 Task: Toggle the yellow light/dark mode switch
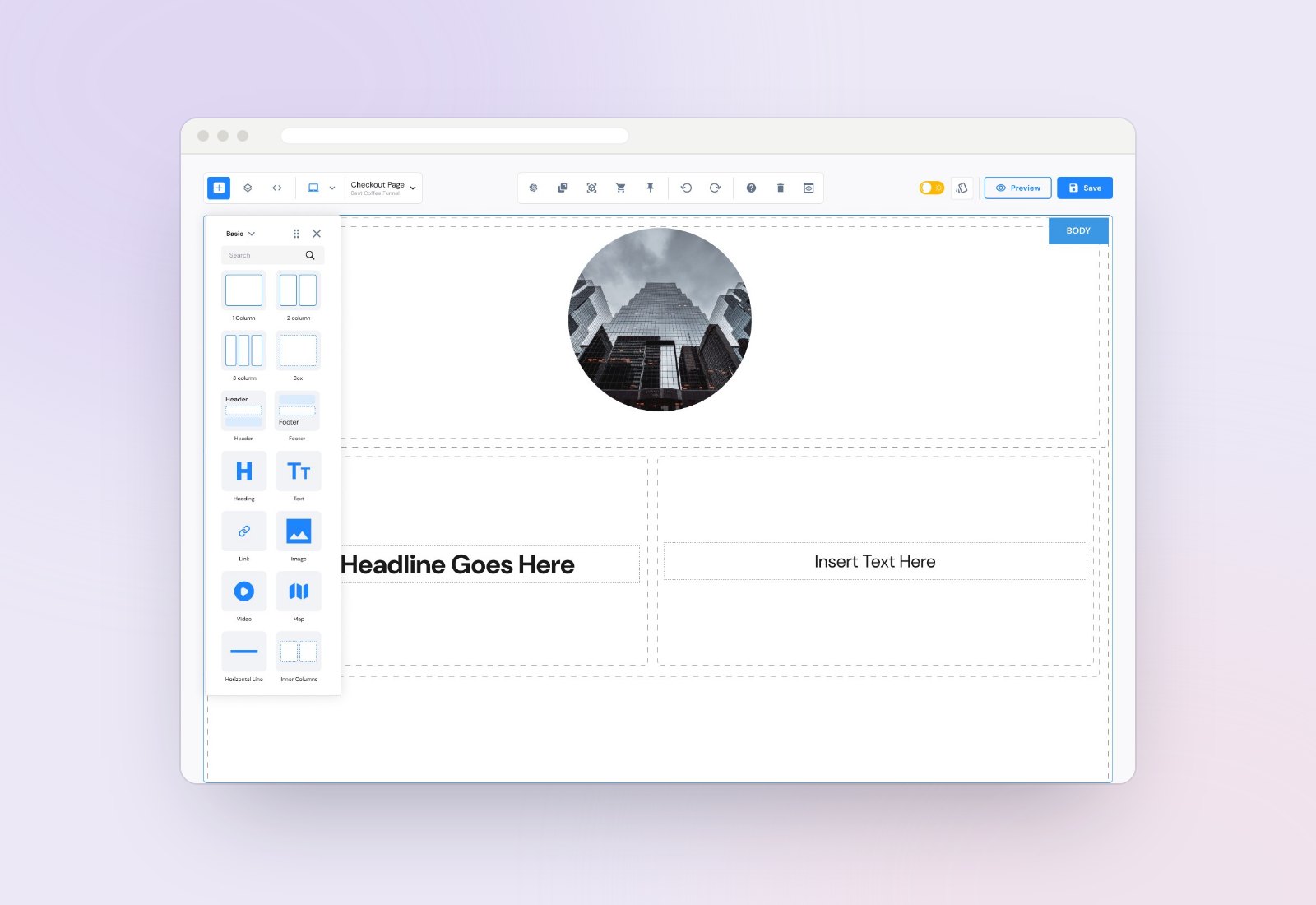point(932,188)
